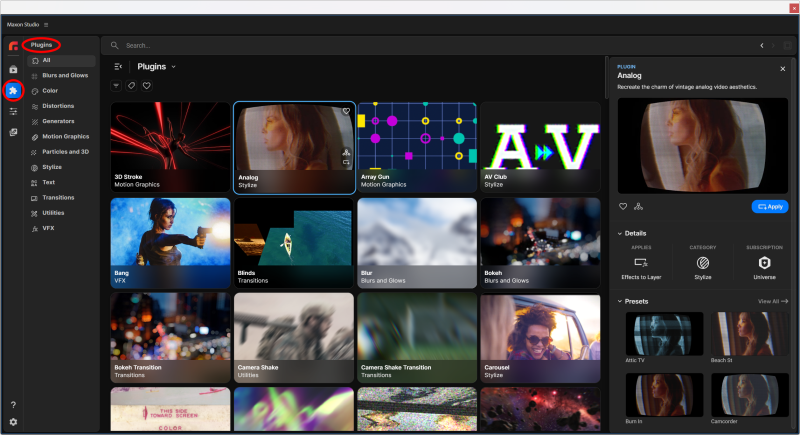800x435 pixels.
Task: Click the Red Giant logo icon in sidebar
Action: tap(13, 46)
